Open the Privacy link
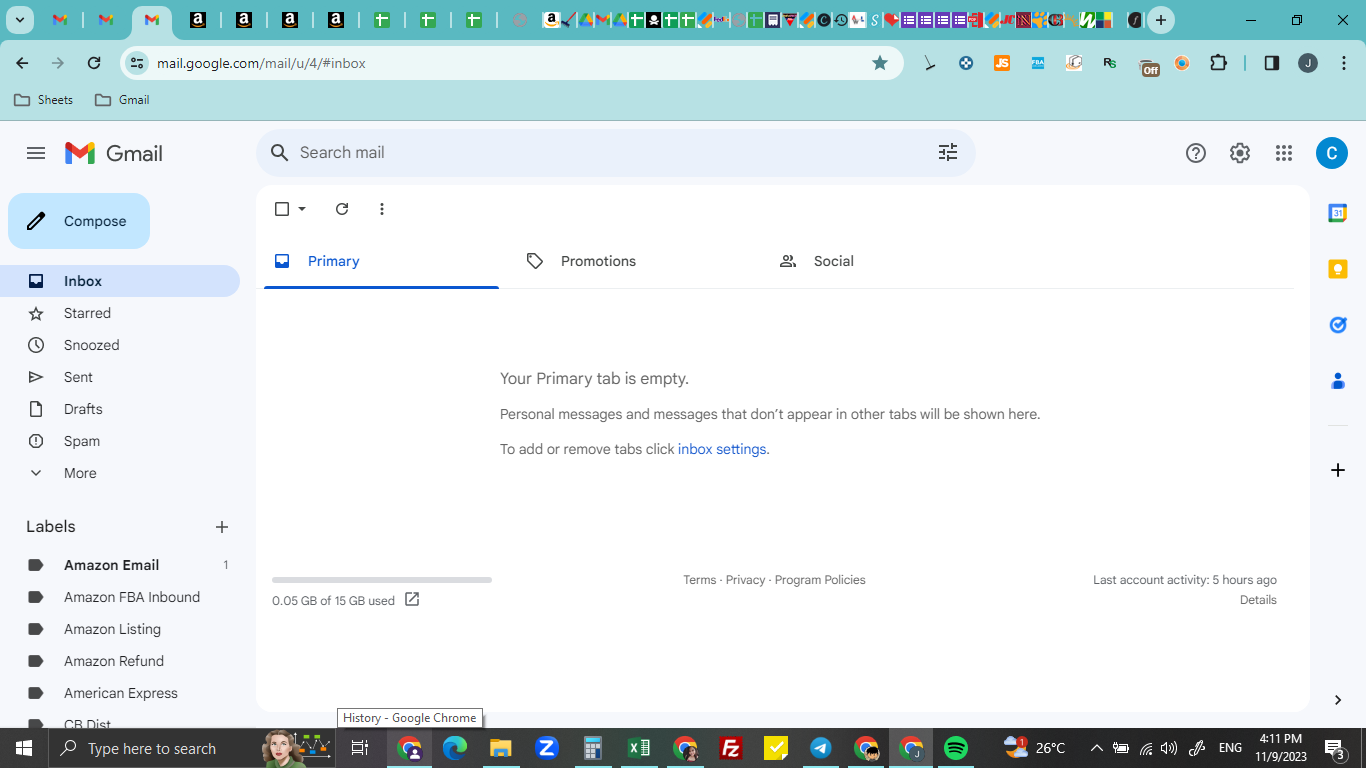 click(x=745, y=580)
